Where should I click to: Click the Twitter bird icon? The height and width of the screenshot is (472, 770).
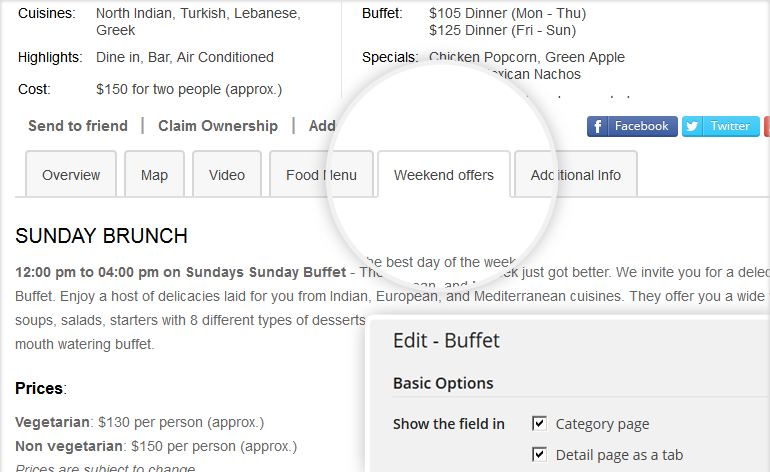pyautogui.click(x=692, y=126)
